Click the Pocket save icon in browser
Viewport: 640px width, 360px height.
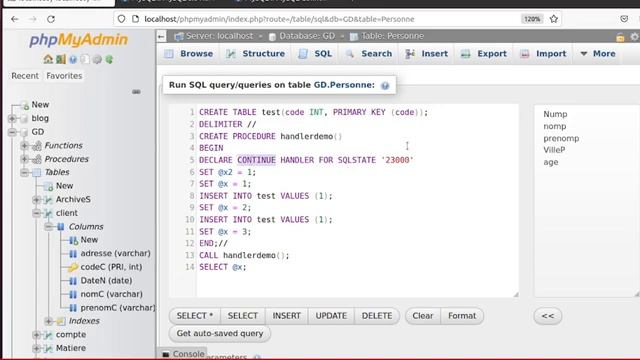(x=624, y=19)
